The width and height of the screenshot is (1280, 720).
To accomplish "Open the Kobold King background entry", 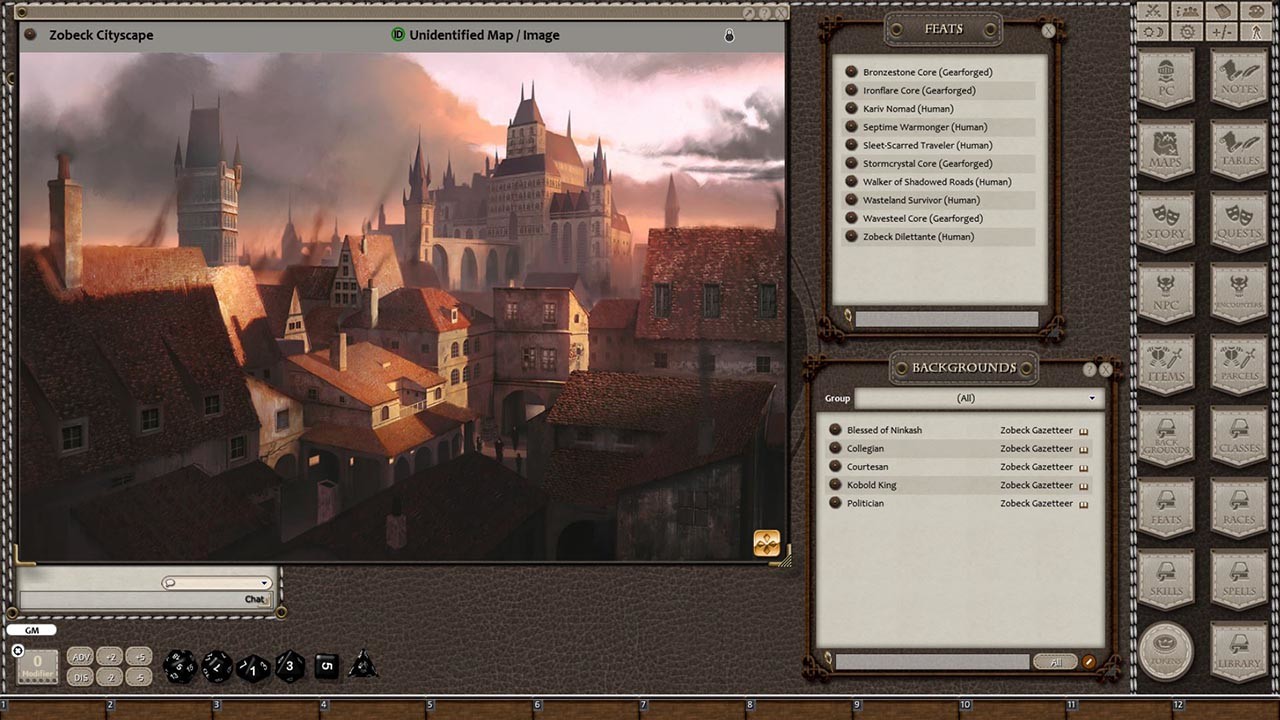I will (x=871, y=485).
